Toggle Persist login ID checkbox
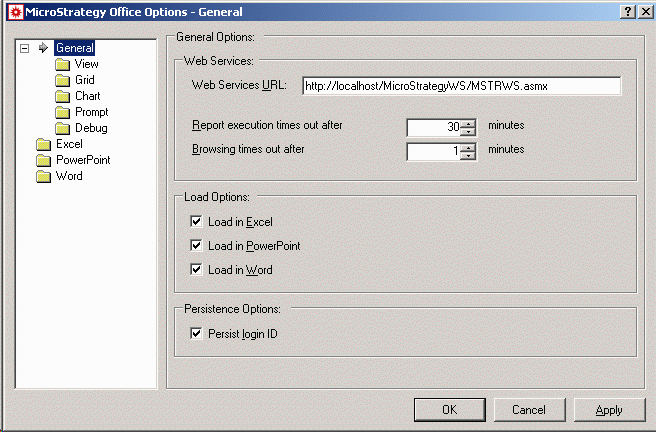The image size is (656, 432). [196, 333]
